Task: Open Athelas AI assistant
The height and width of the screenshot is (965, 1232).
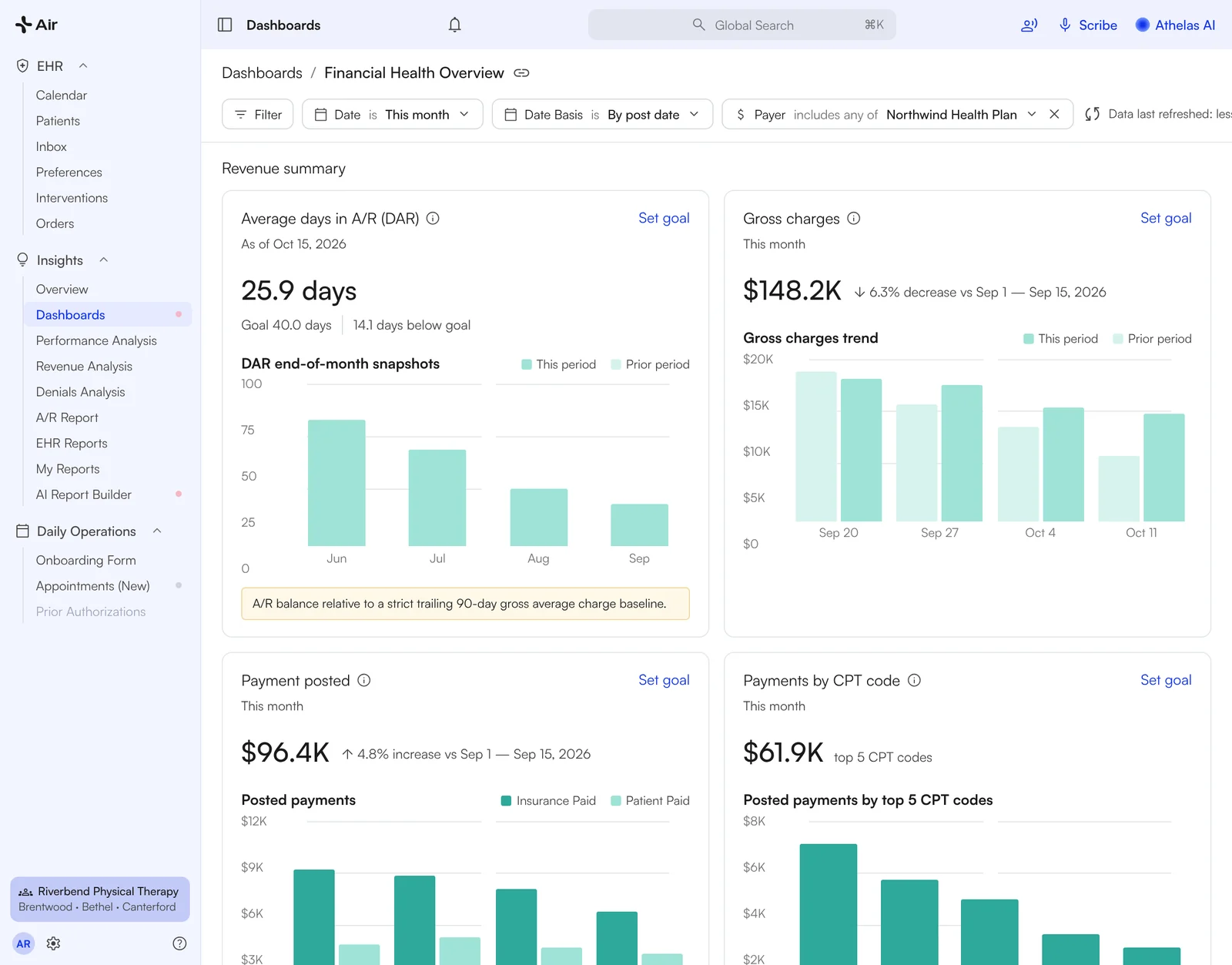Action: point(1175,25)
